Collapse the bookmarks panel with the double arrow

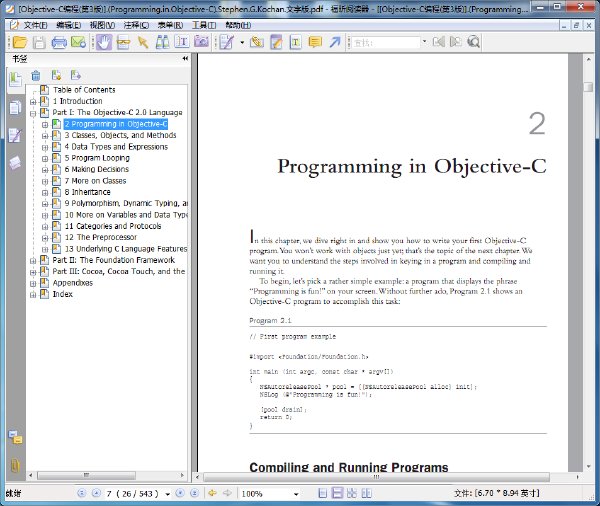(x=185, y=58)
